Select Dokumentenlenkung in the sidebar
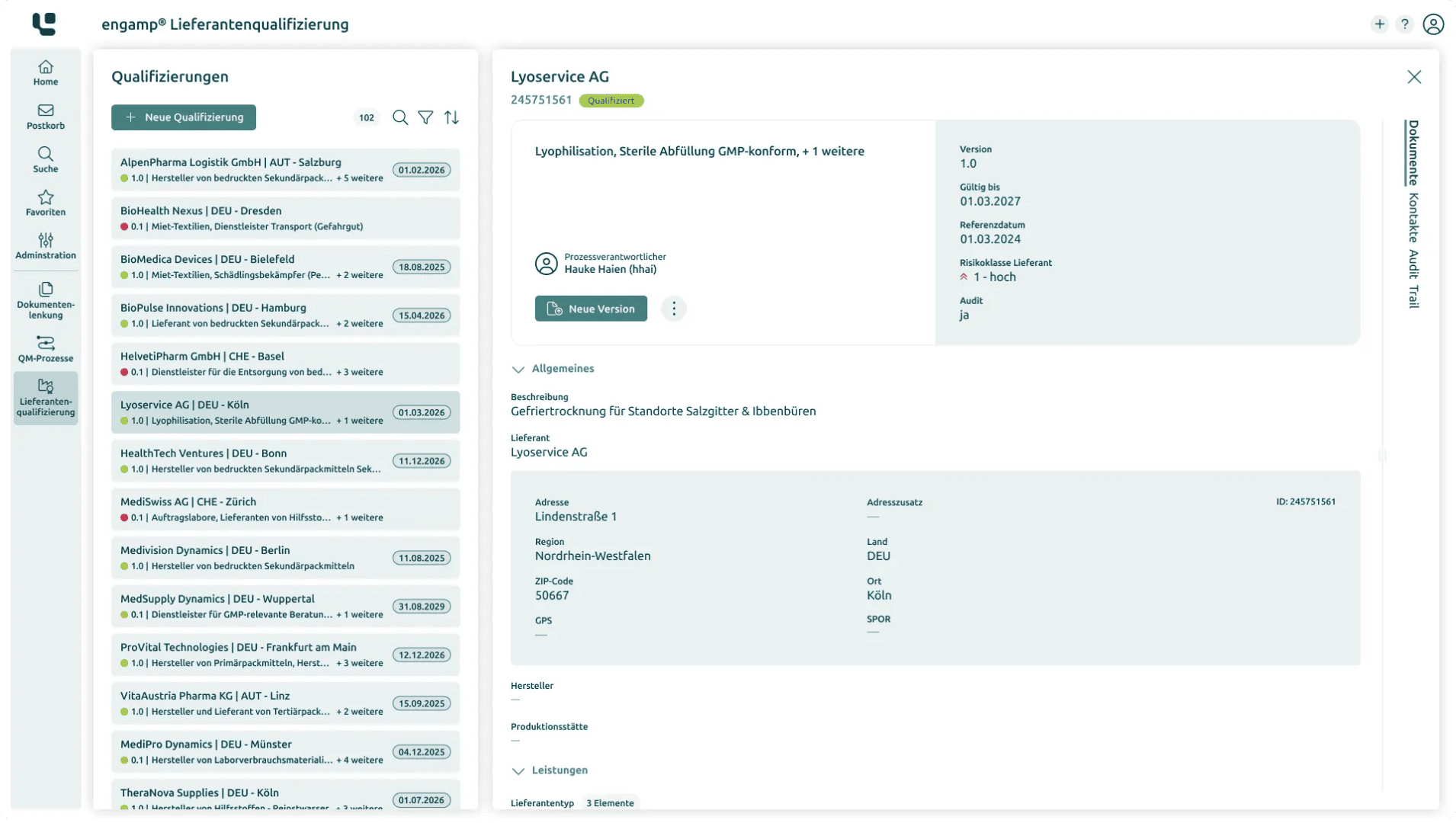 [45, 299]
